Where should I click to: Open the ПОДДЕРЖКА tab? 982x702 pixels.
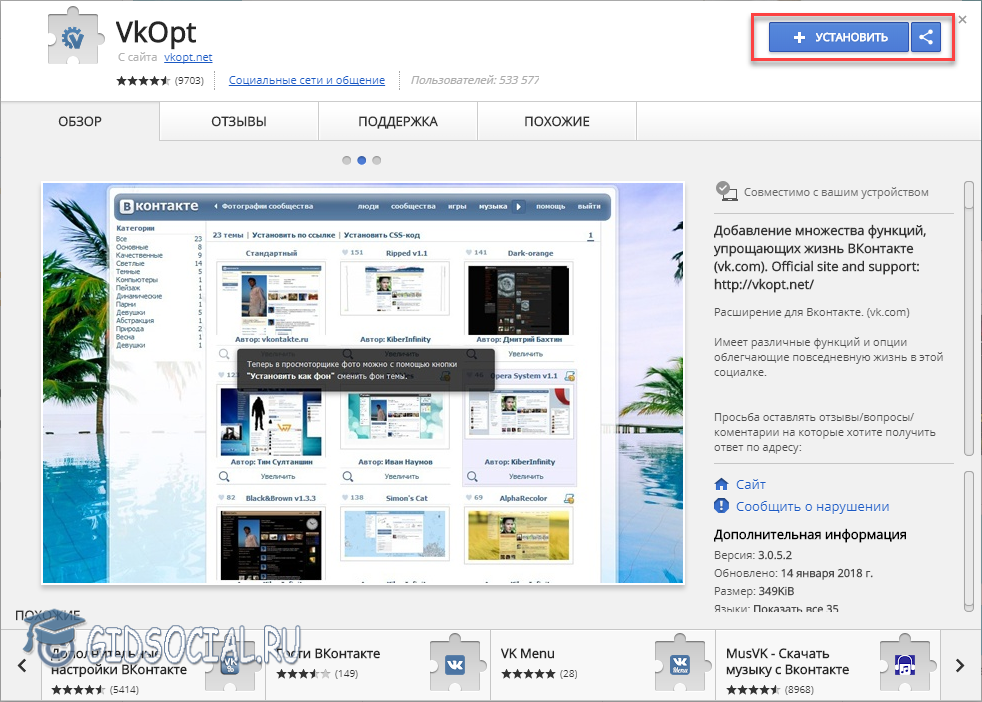click(398, 122)
